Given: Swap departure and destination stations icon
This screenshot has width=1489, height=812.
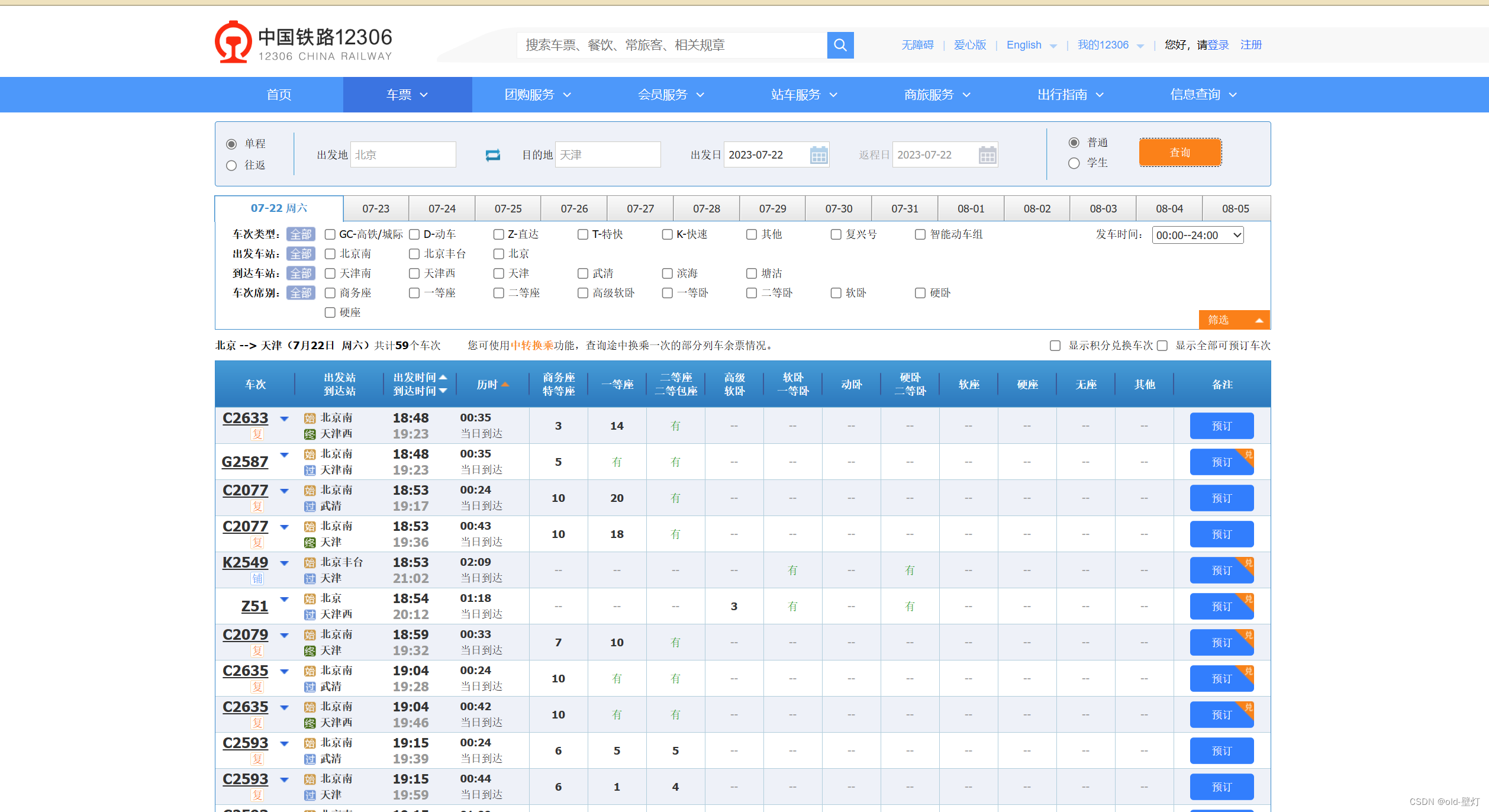Looking at the screenshot, I should tap(492, 155).
